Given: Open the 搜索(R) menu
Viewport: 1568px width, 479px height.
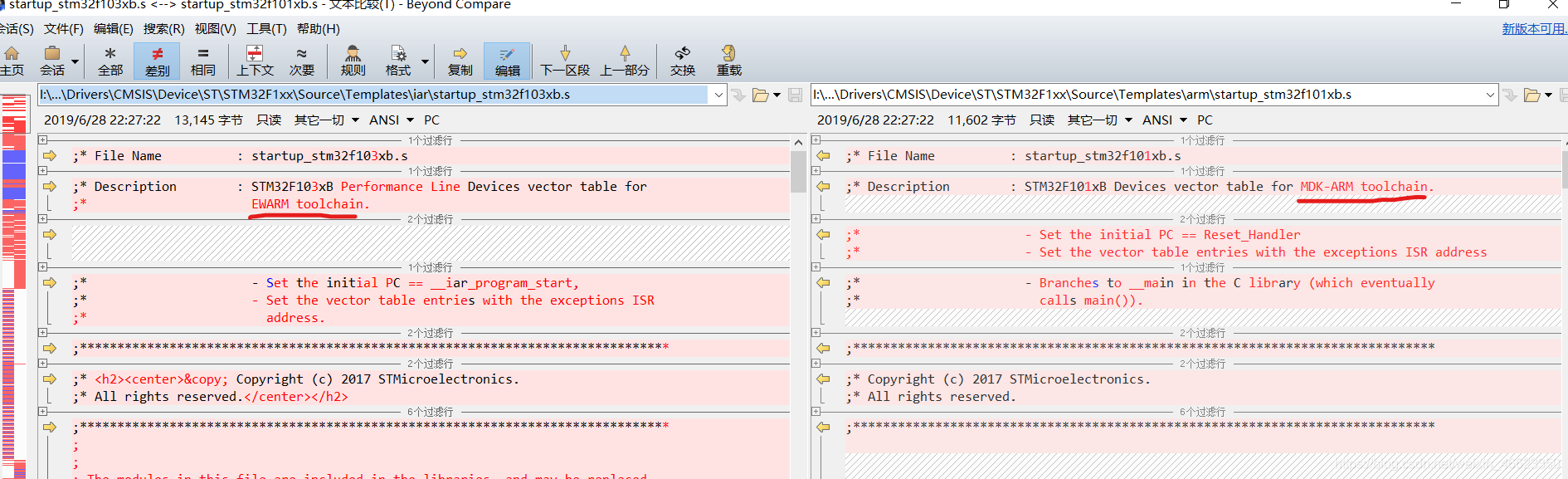Looking at the screenshot, I should (163, 29).
